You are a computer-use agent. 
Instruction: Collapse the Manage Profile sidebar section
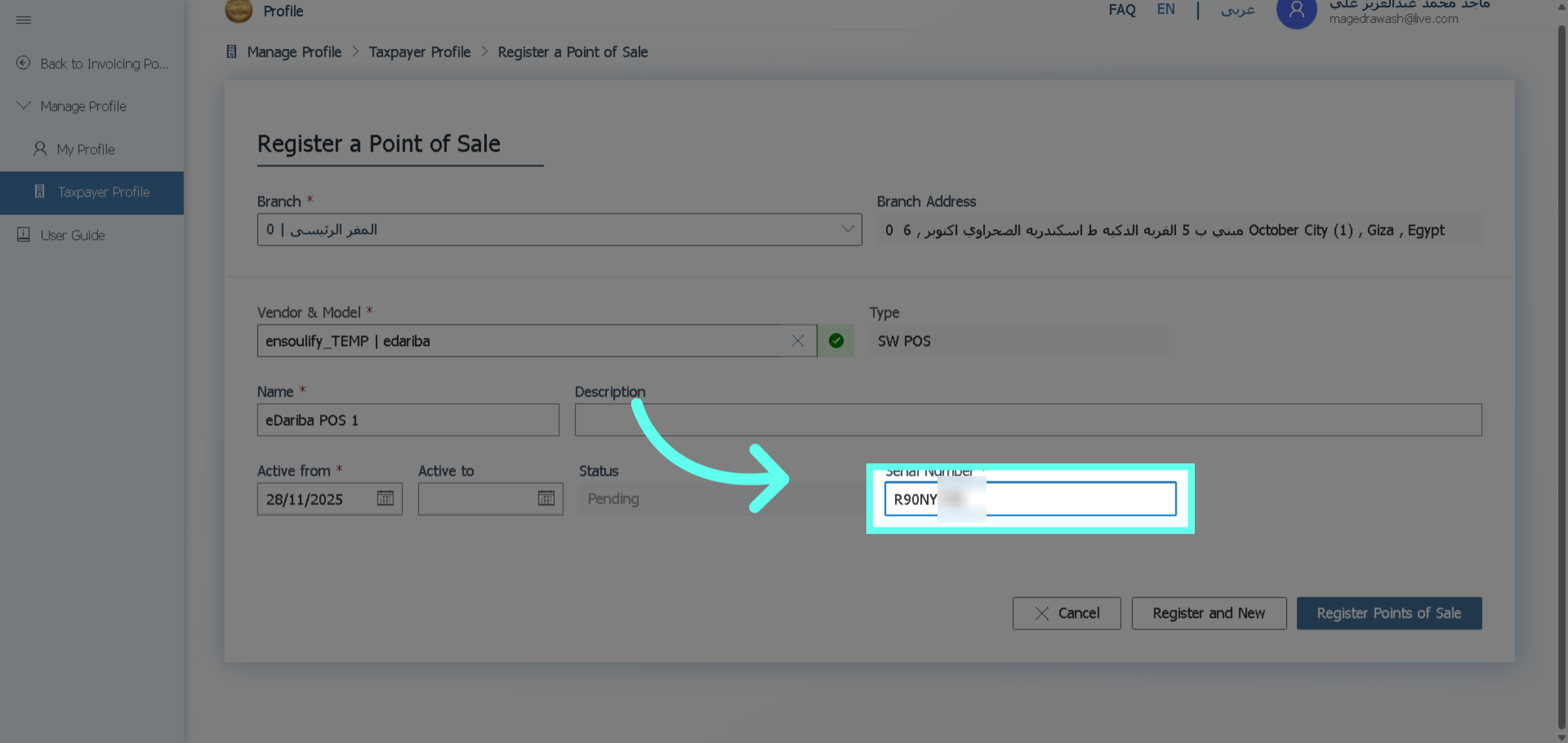pyautogui.click(x=24, y=106)
